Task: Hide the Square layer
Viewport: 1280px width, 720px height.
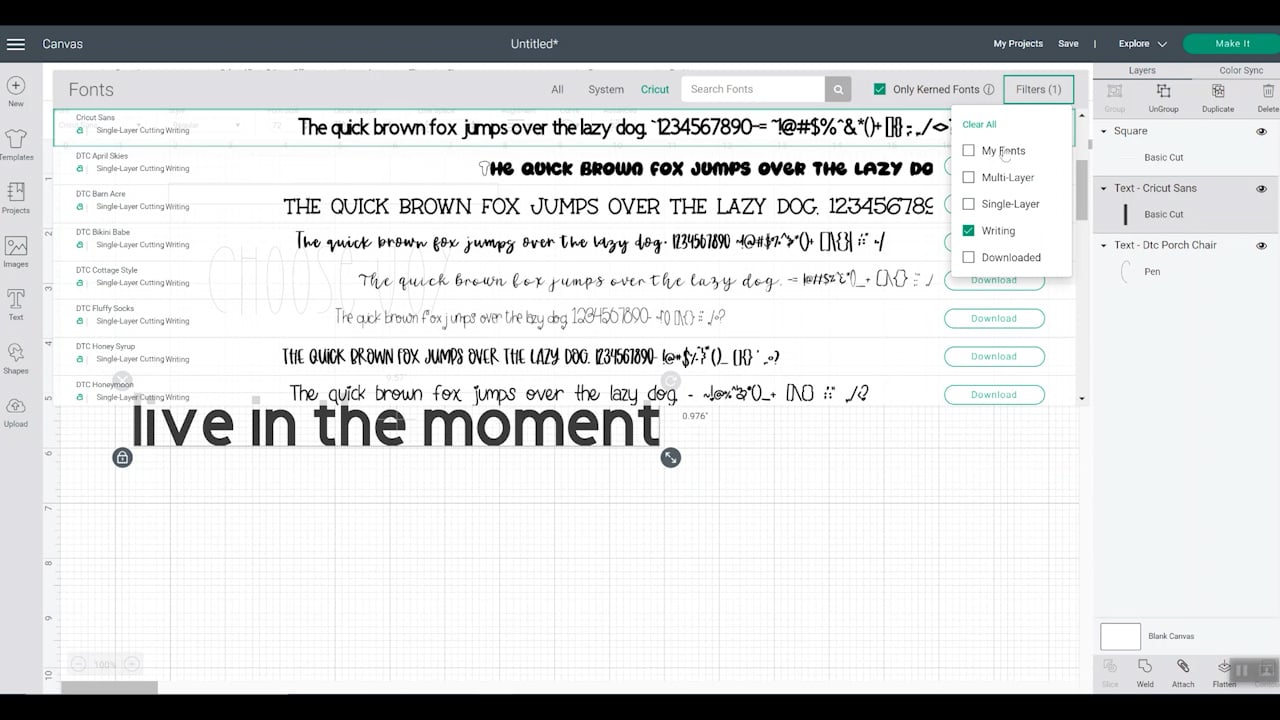Action: click(x=1261, y=131)
